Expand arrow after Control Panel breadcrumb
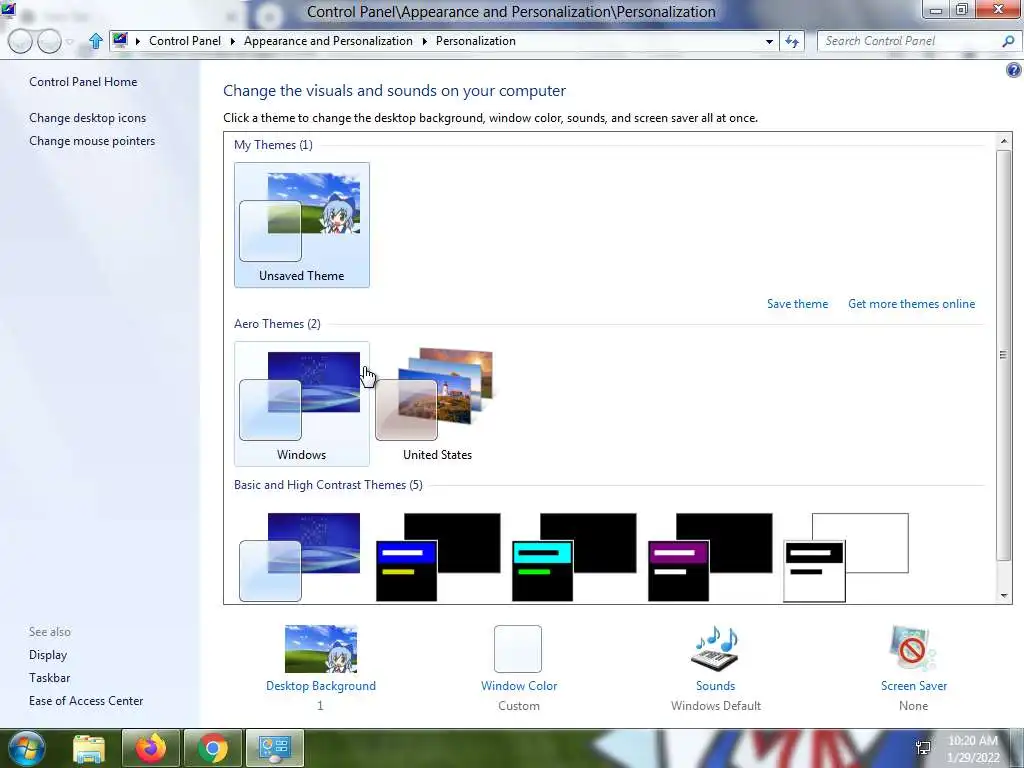The image size is (1024, 768). [x=232, y=41]
